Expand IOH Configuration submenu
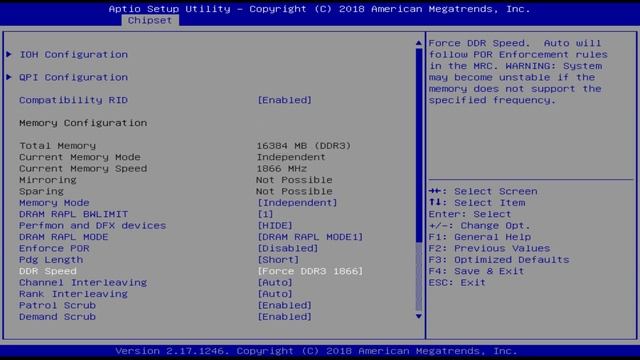This screenshot has height=360, width=640. pyautogui.click(x=74, y=54)
